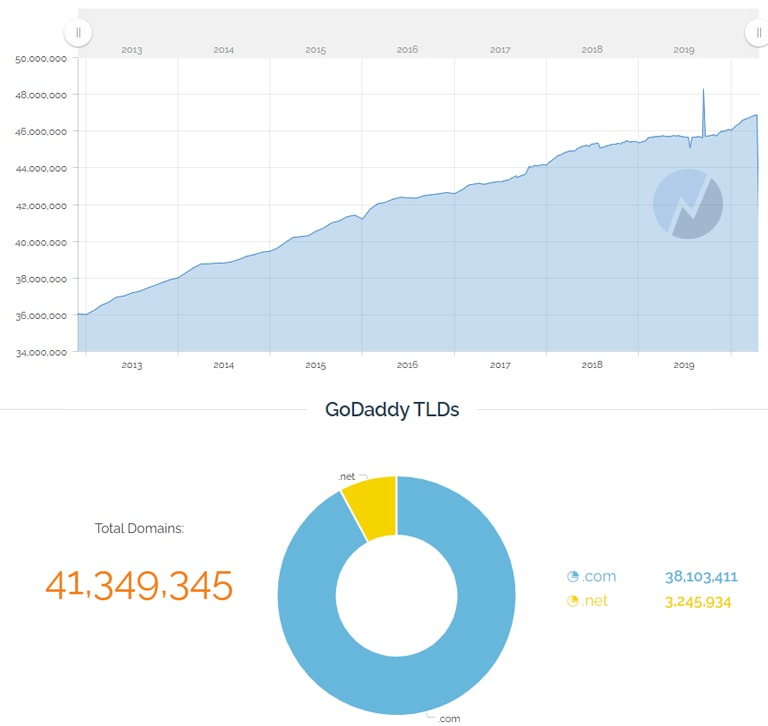Grab the right range slider handle
This screenshot has height=726, width=768.
tap(757, 33)
